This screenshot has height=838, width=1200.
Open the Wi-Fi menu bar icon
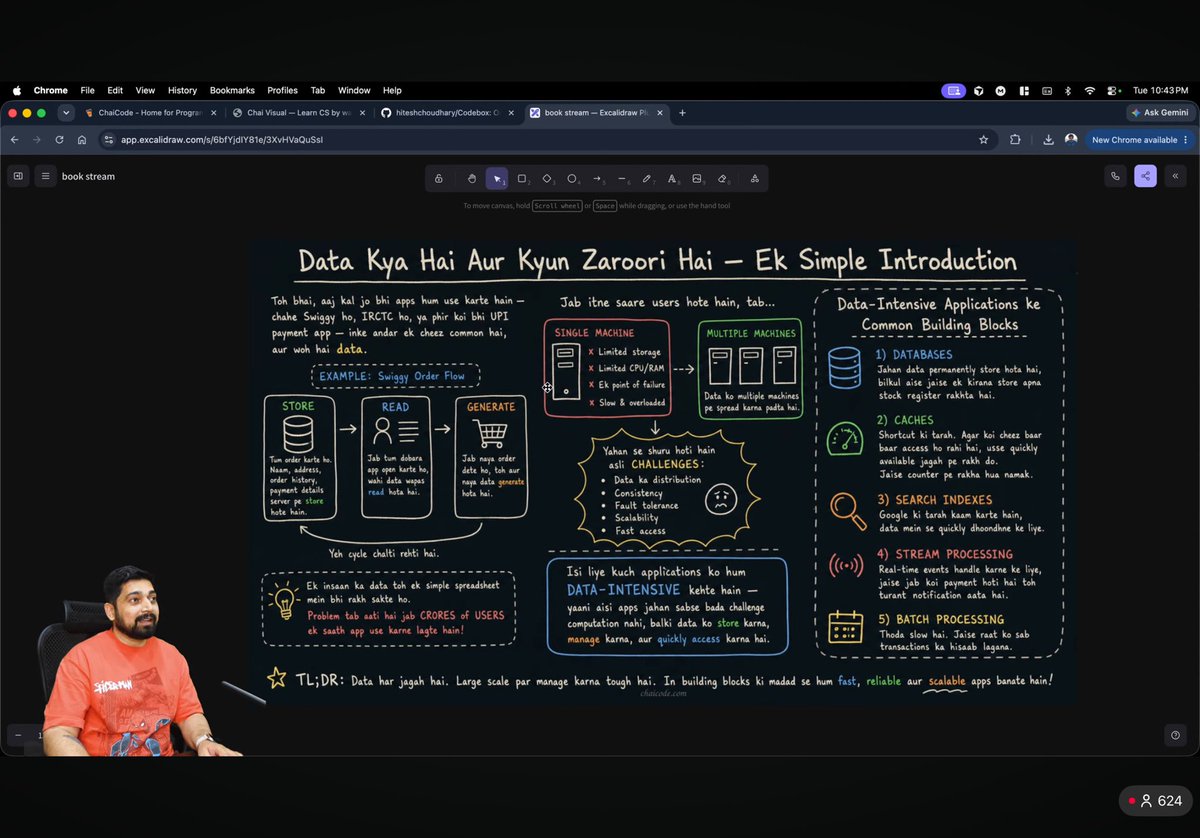(x=1089, y=90)
